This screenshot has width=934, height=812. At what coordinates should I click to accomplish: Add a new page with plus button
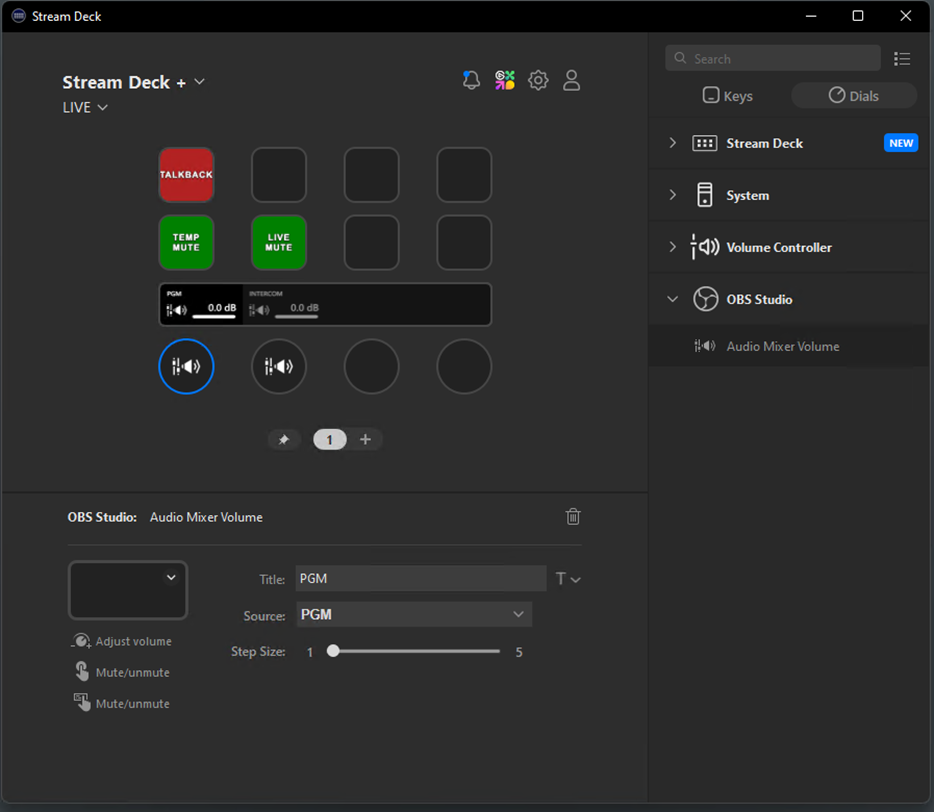(x=365, y=440)
